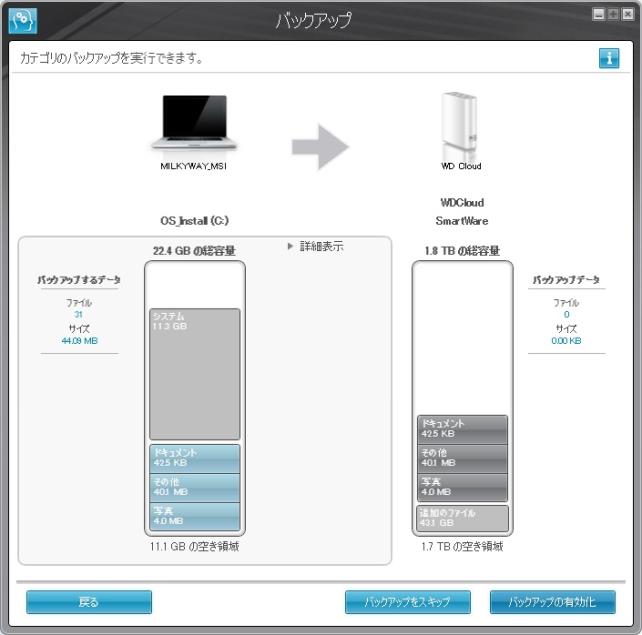This screenshot has width=642, height=635.
Task: Click the WDCloud share name text
Action: point(462,203)
